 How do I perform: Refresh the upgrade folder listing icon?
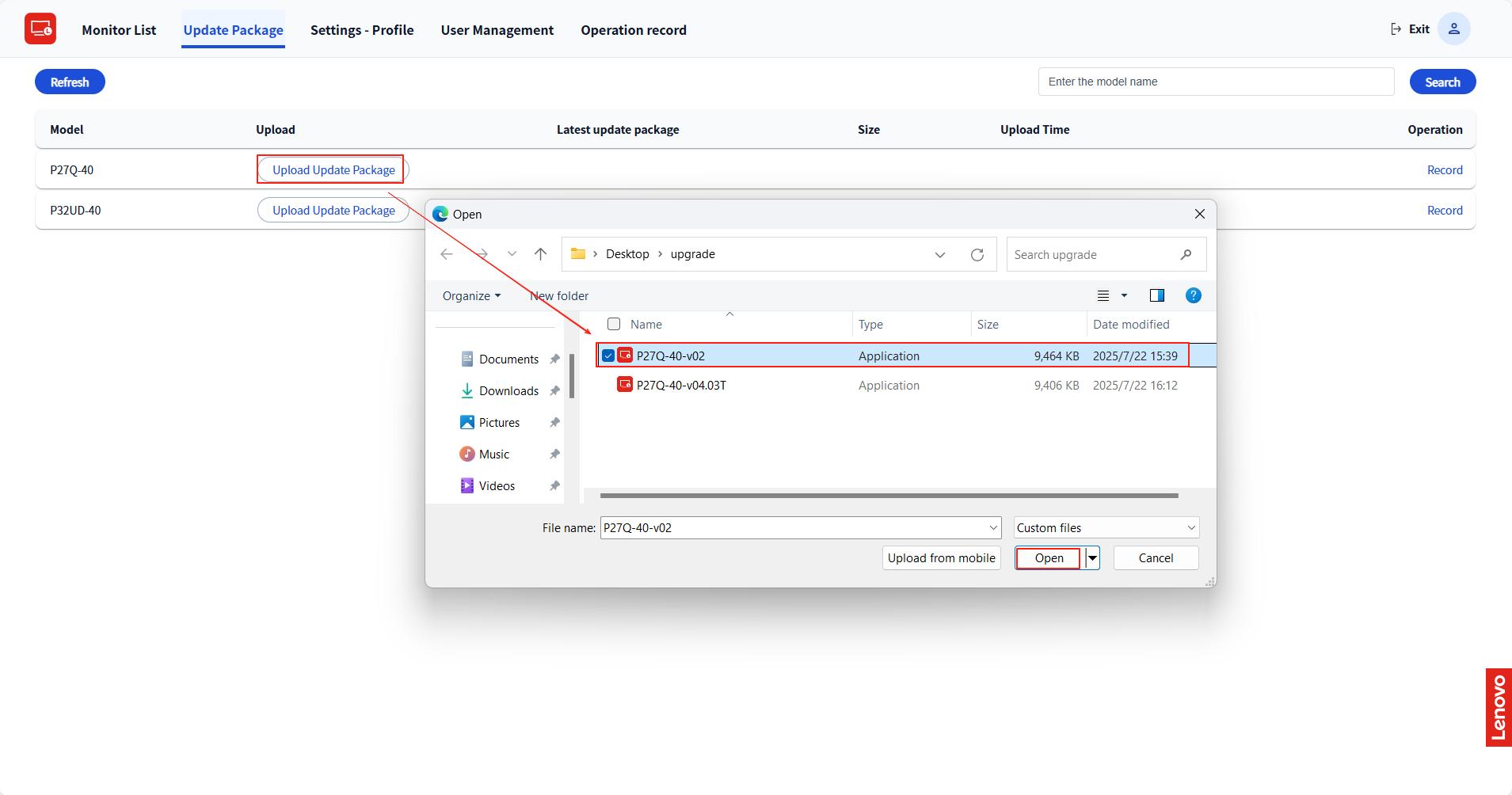[977, 254]
